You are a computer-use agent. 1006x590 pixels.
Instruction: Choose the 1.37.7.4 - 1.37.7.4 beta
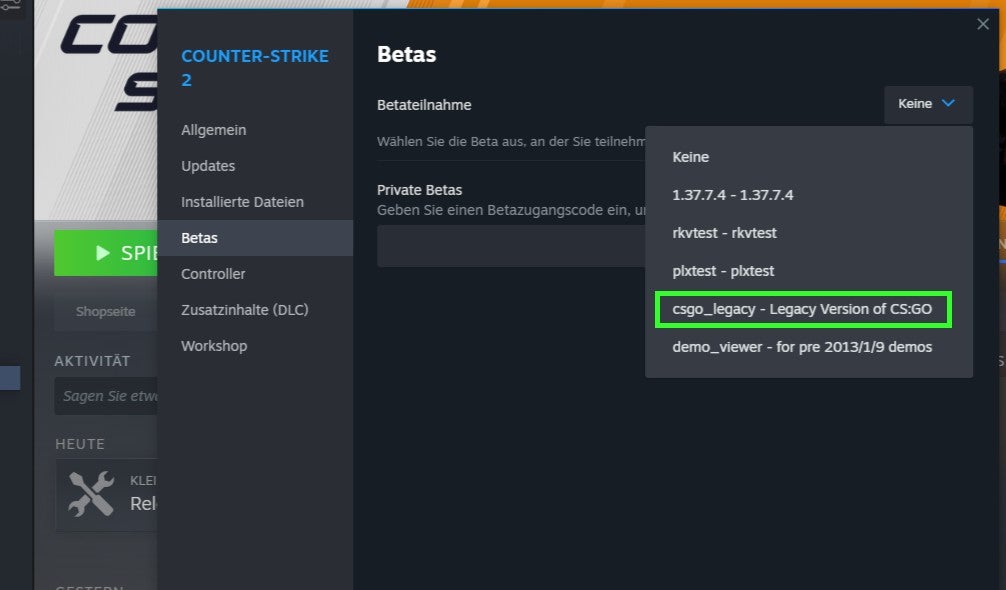click(x=808, y=195)
